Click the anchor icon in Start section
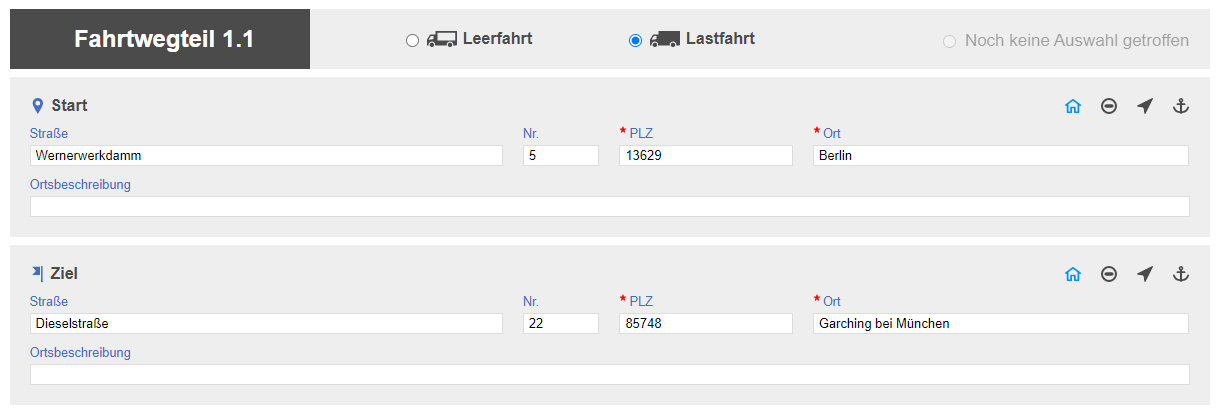Viewport: 1217px width, 412px height. (x=1180, y=106)
